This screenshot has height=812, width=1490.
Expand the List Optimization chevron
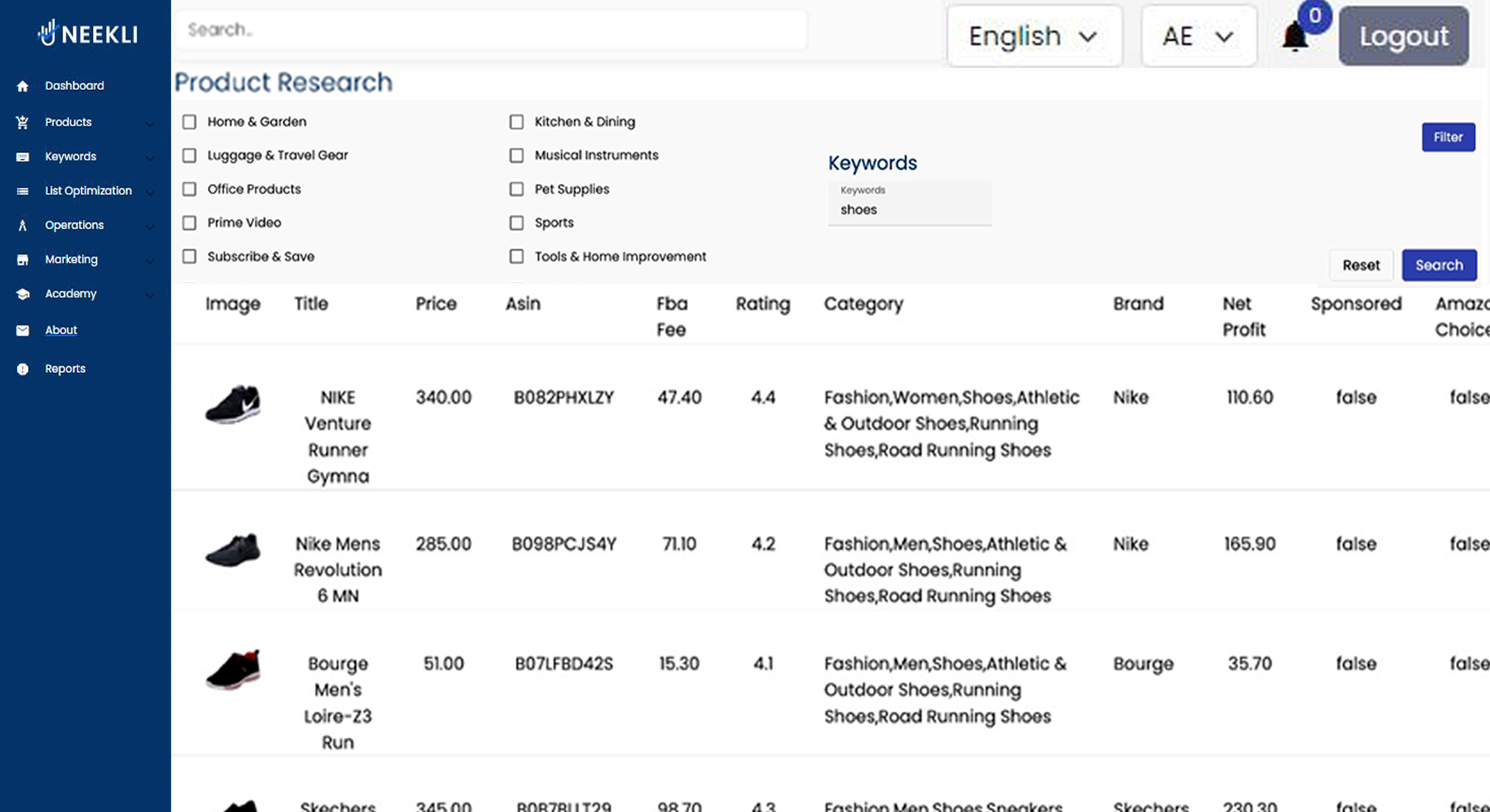[150, 193]
